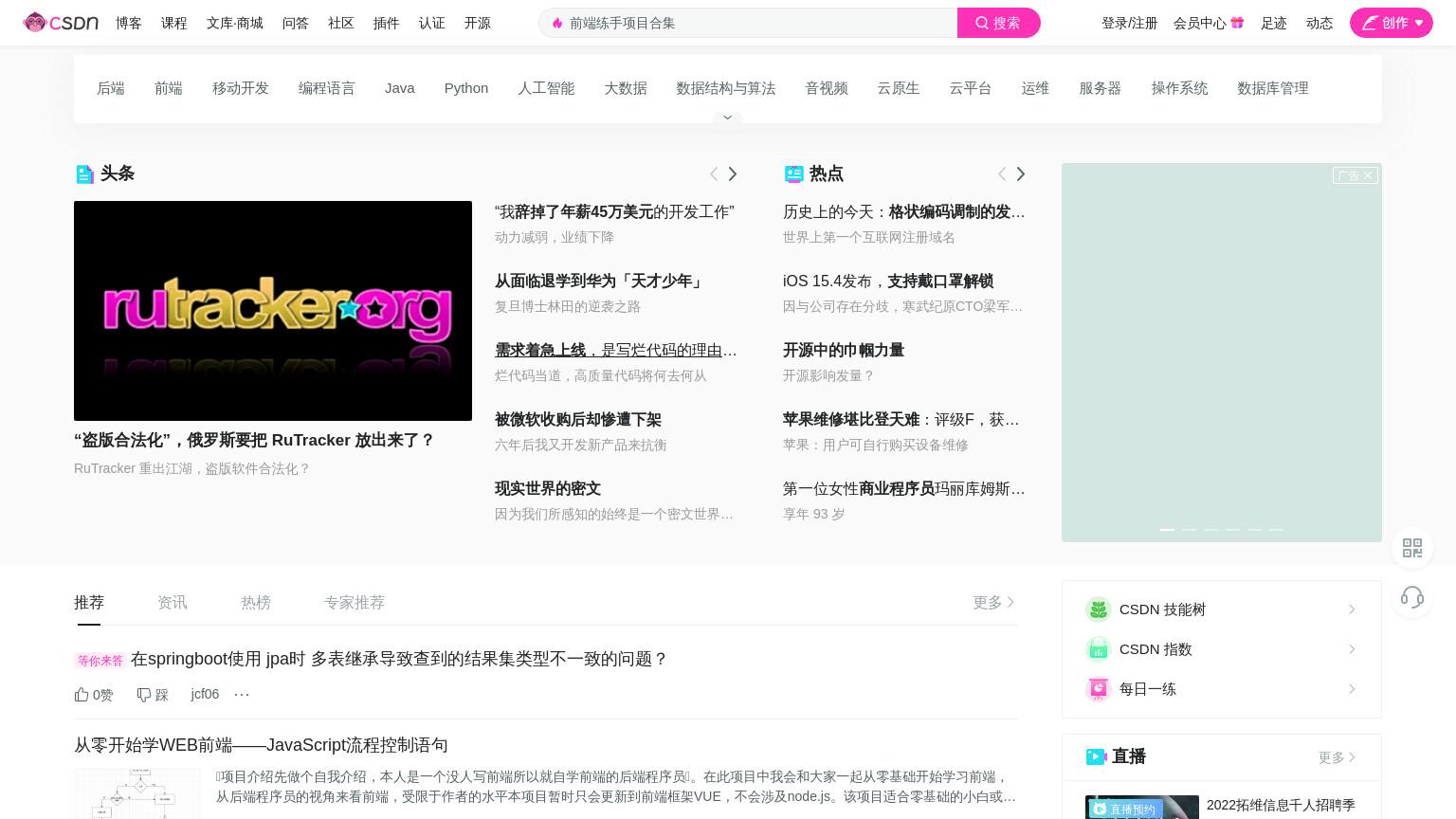Open 动态 in header
1456x819 pixels.
tap(1319, 23)
